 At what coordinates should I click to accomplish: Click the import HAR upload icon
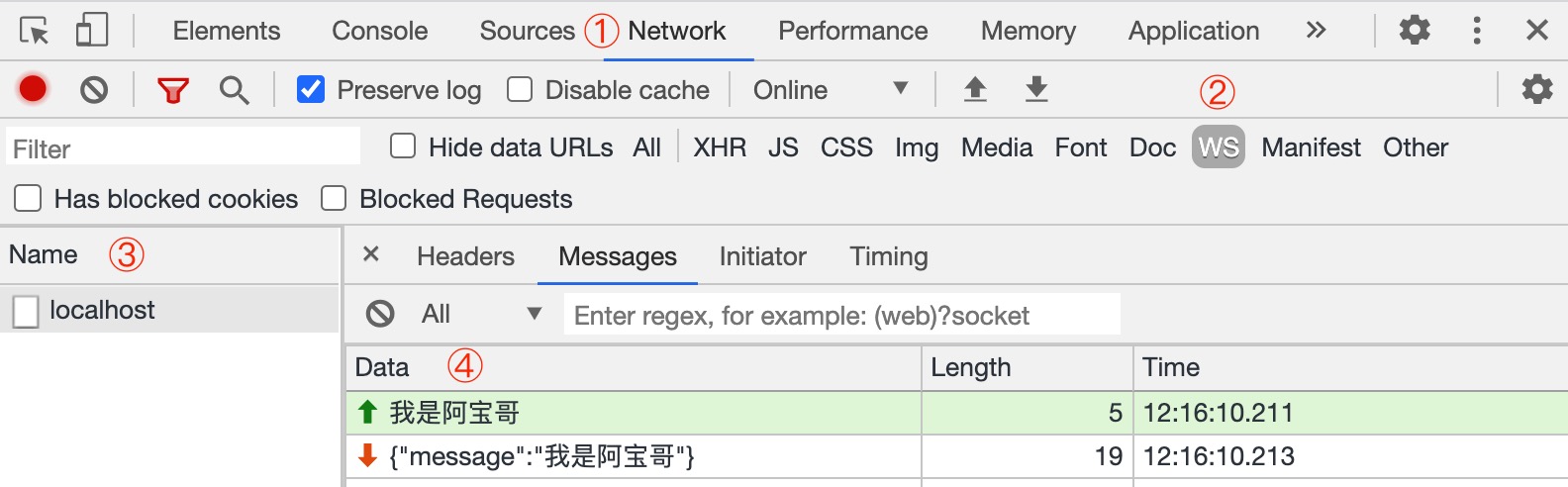pos(975,89)
